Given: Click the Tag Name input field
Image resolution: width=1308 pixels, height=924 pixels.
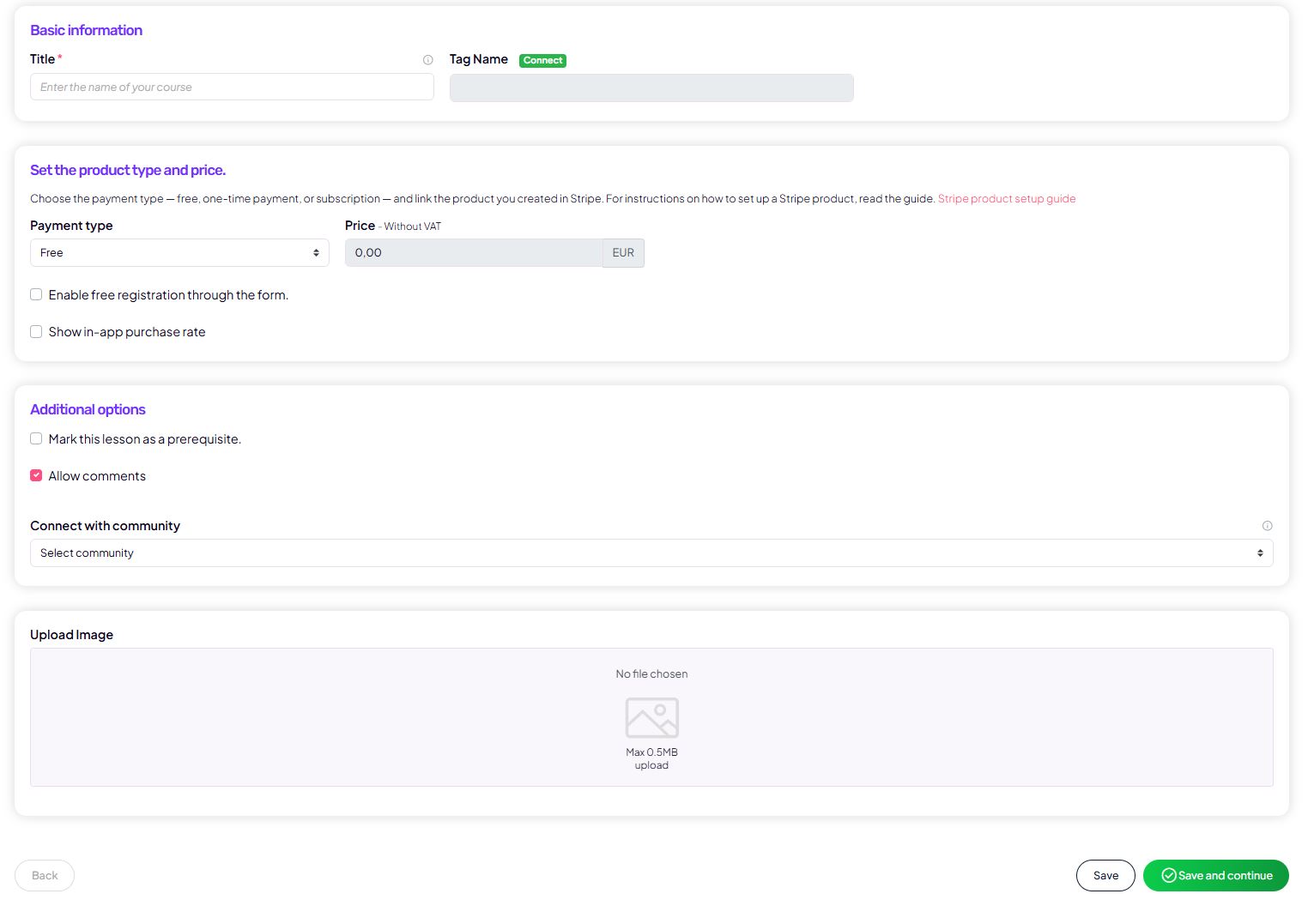Looking at the screenshot, I should (x=651, y=88).
